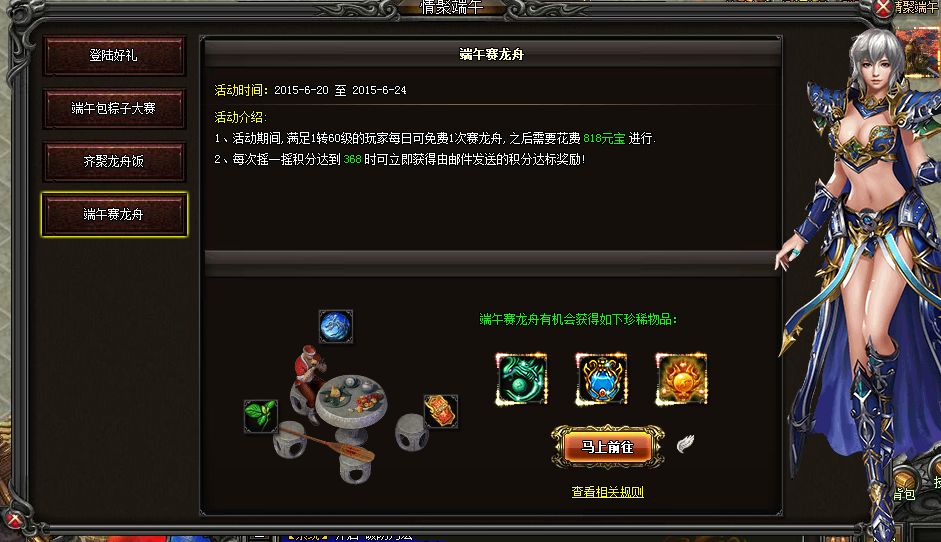The height and width of the screenshot is (542, 941).
Task: Click the golden fire orb reward icon
Action: pos(681,379)
